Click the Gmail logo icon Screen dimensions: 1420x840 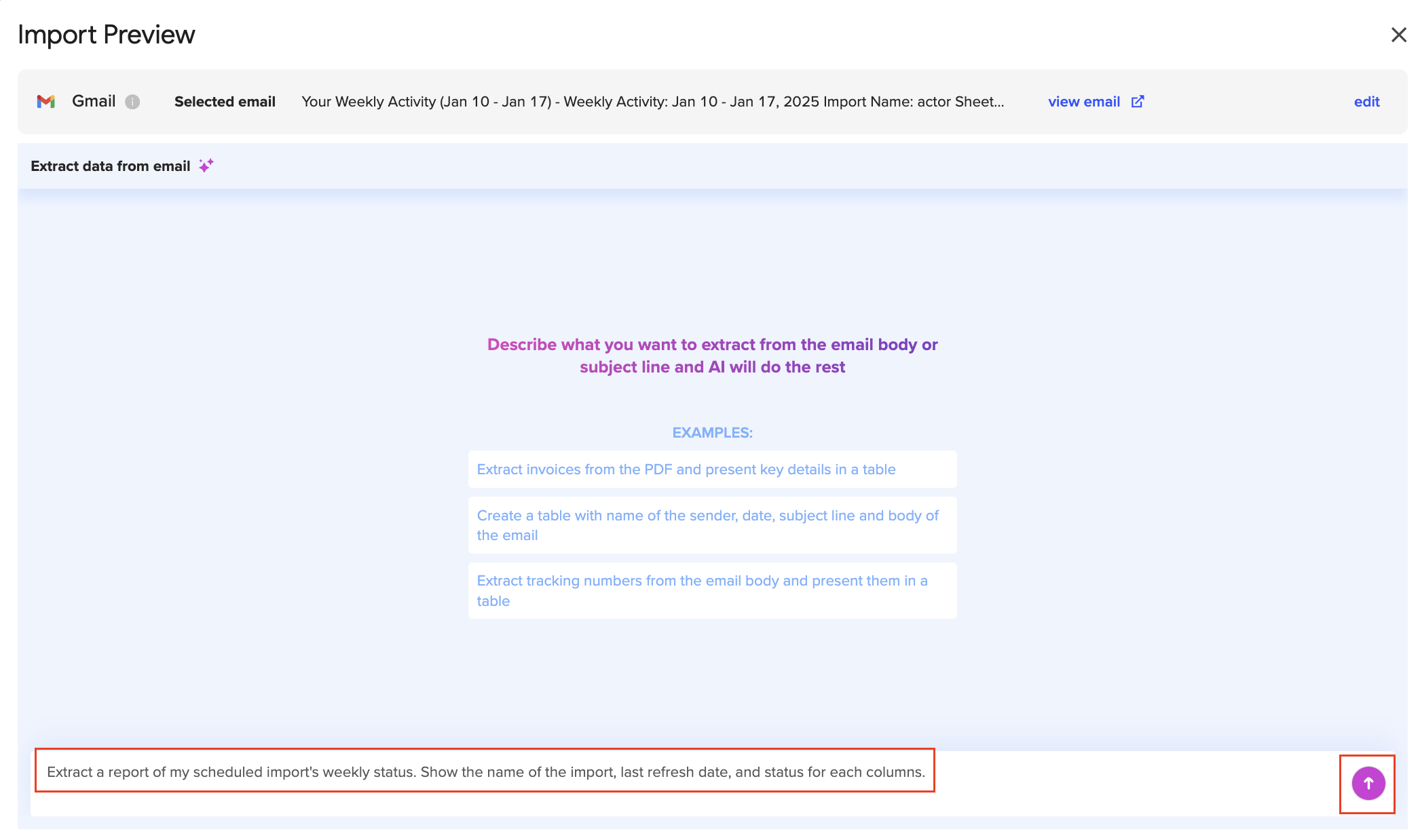pos(45,102)
